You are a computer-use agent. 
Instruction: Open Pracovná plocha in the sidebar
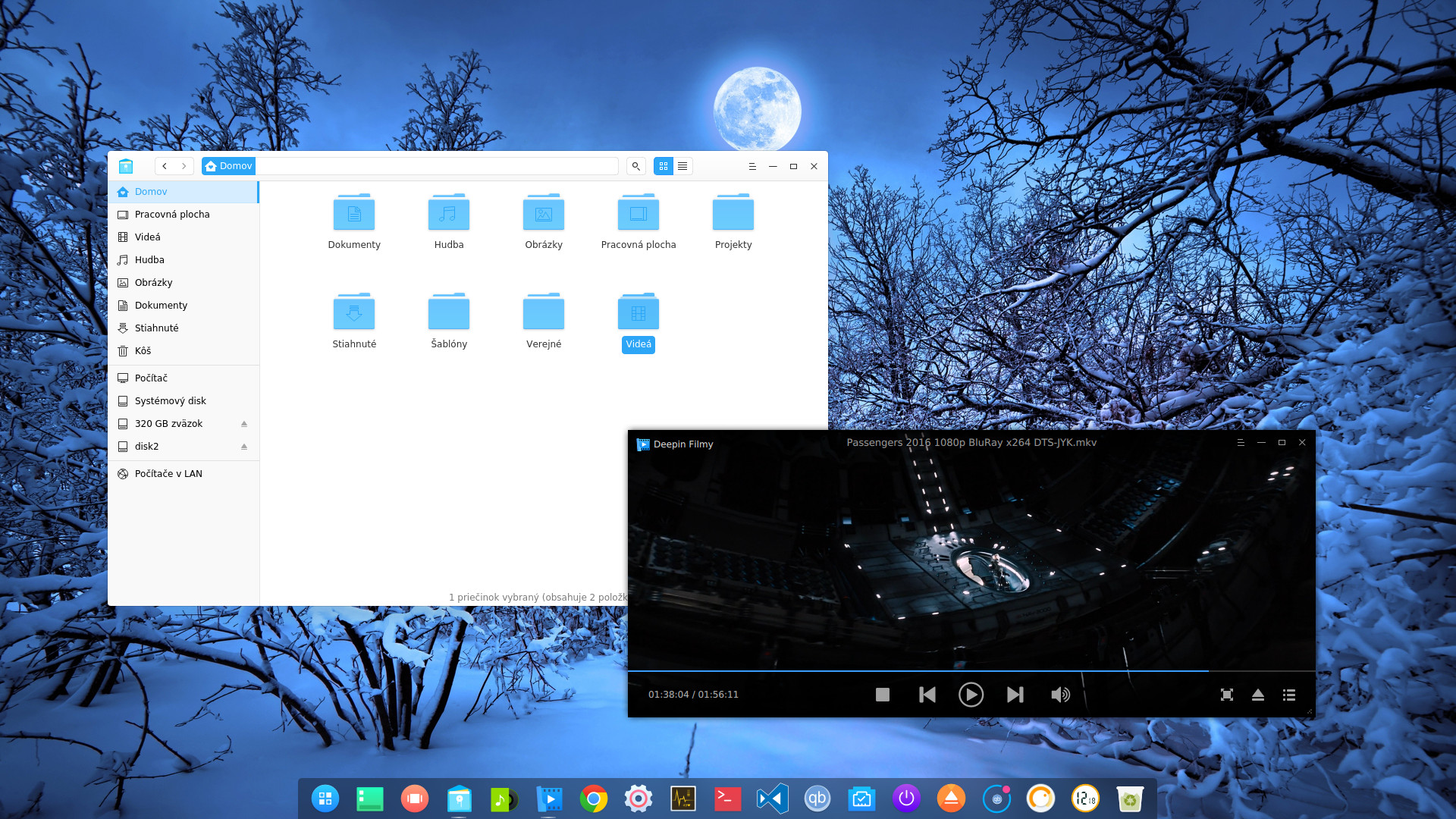[183, 215]
